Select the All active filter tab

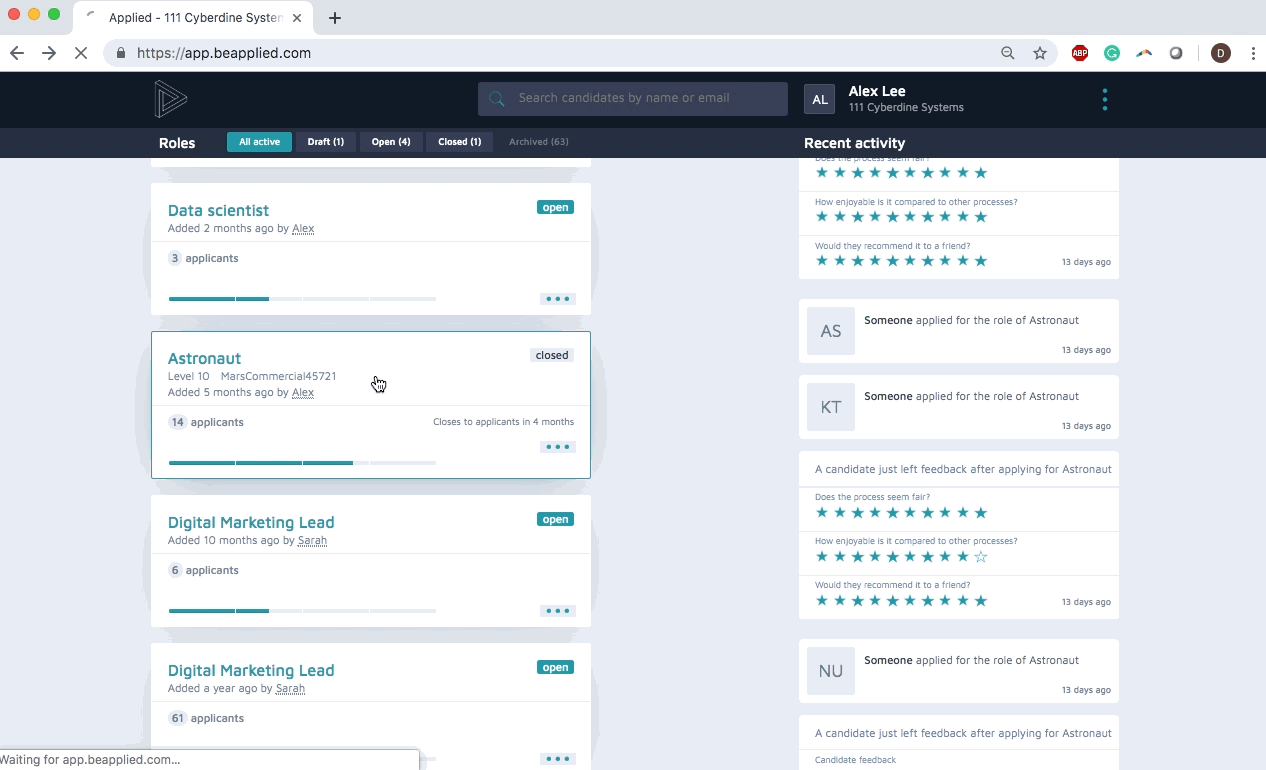pos(259,142)
